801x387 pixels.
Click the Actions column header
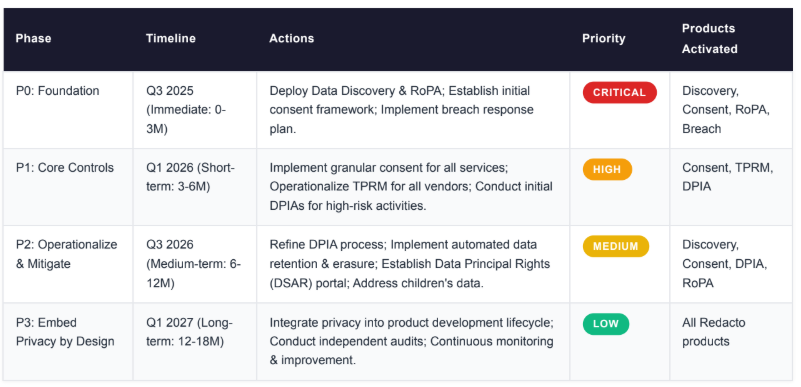[413, 39]
